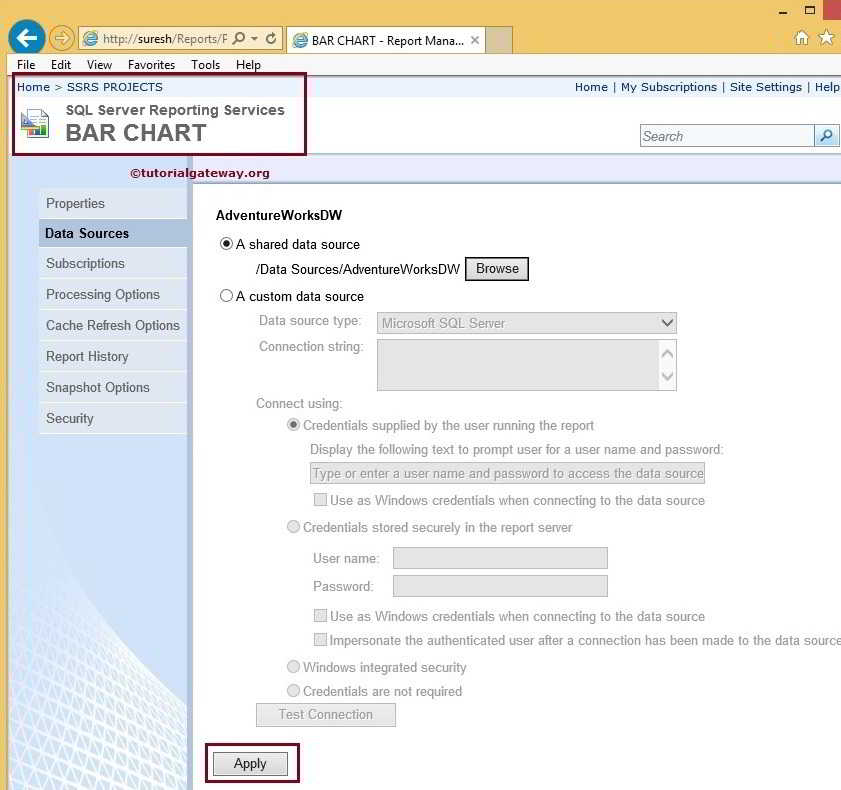Open the Cache Refresh Options tab

pyautogui.click(x=113, y=326)
